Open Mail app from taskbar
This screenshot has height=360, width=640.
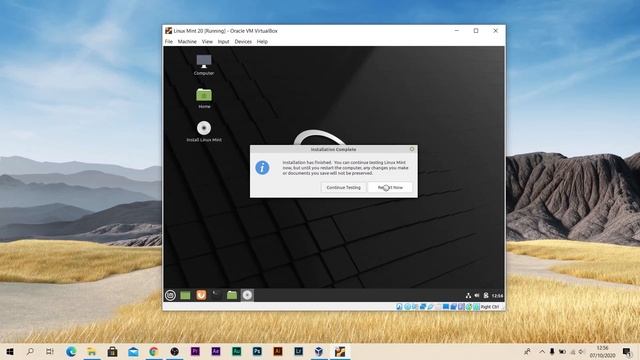133,351
